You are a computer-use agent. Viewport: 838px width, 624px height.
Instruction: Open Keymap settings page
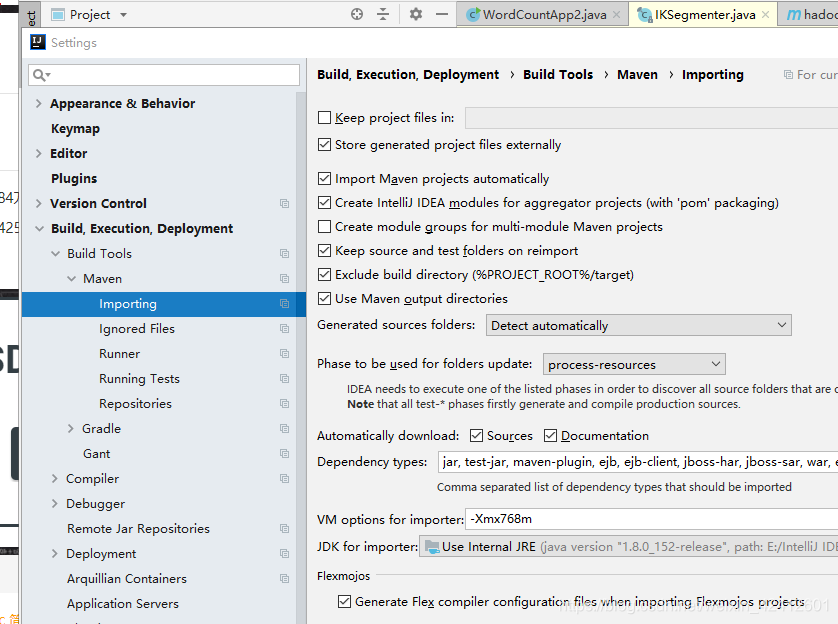[75, 129]
